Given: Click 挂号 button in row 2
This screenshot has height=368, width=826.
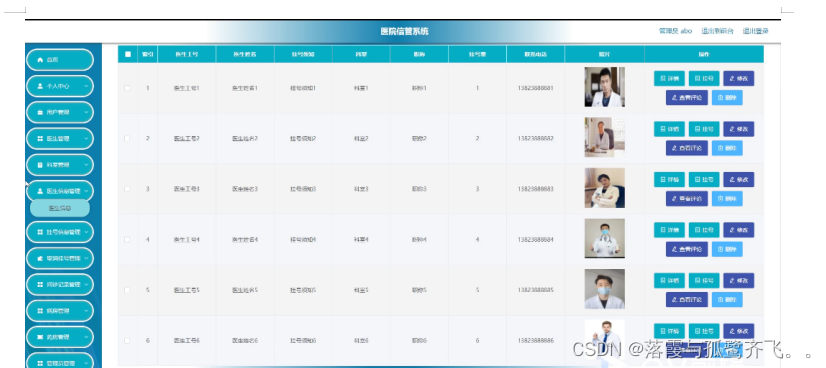Looking at the screenshot, I should (x=704, y=129).
